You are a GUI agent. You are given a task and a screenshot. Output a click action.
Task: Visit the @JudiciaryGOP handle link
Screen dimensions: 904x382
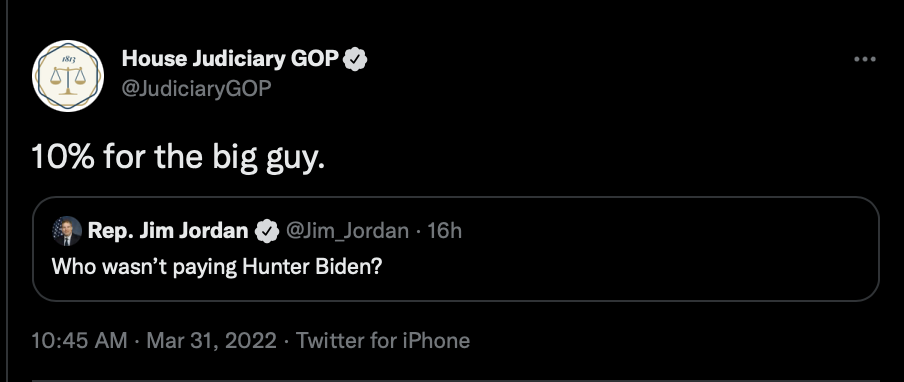pos(197,88)
